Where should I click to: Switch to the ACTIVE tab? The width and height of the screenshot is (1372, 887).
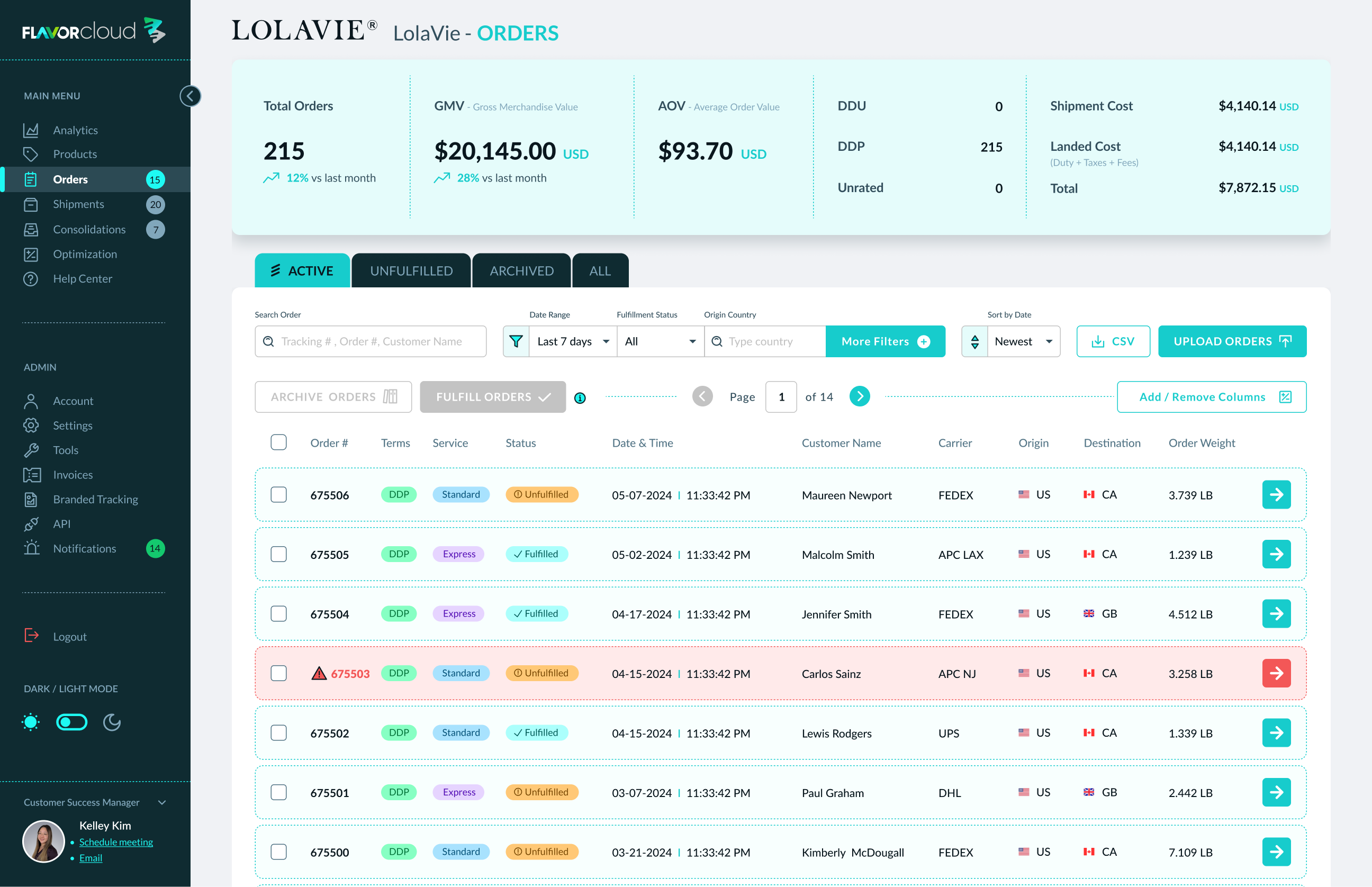(x=302, y=271)
